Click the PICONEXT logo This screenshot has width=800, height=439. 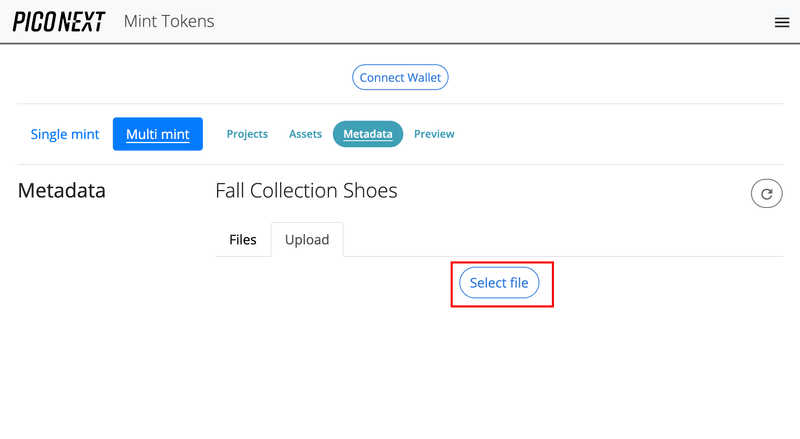[x=59, y=22]
